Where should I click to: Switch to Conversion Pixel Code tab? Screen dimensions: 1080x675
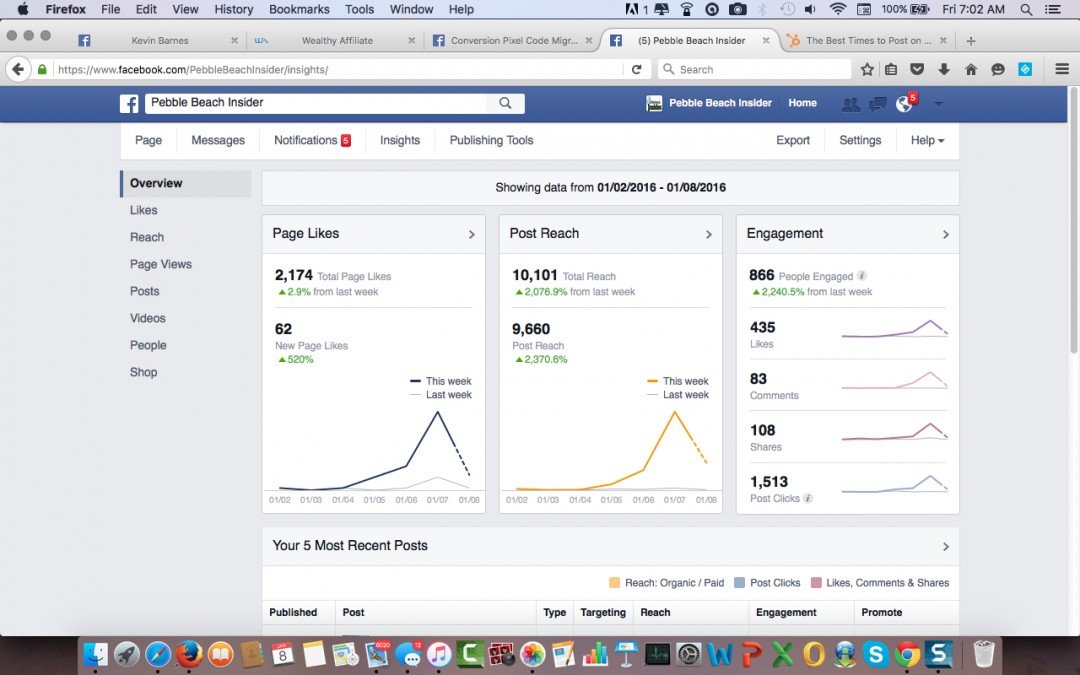[513, 41]
